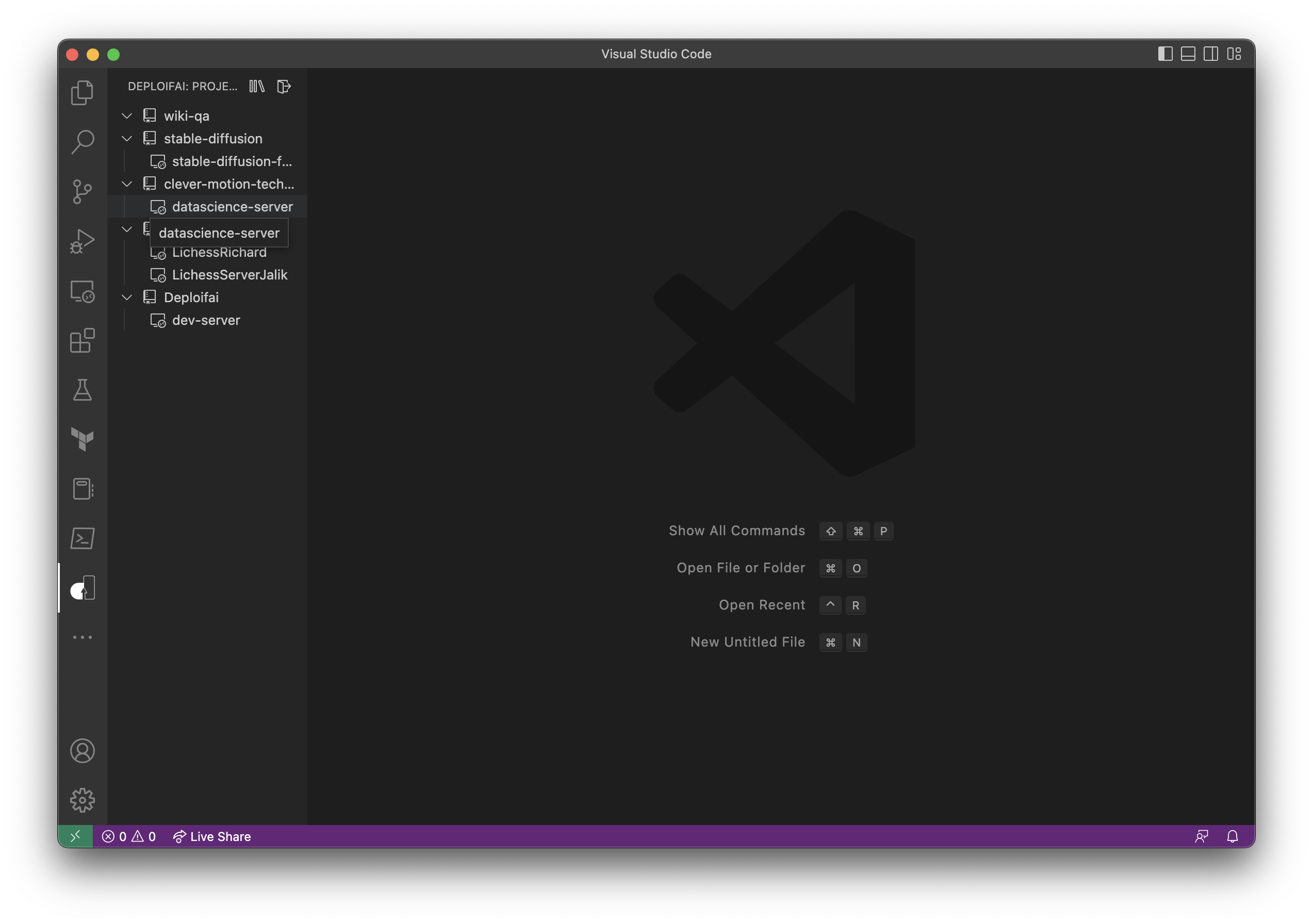
Task: Select the wiki-qa project row
Action: tap(208, 116)
